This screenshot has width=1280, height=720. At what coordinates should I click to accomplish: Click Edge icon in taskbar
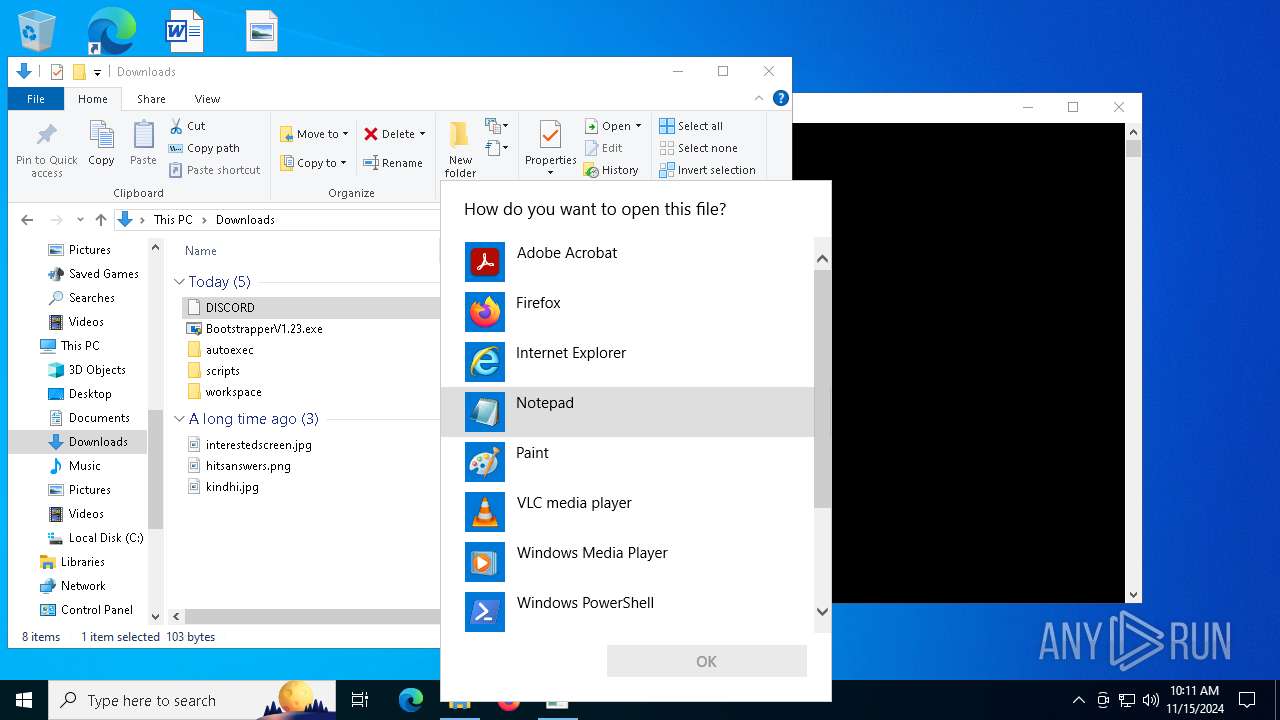tap(411, 700)
